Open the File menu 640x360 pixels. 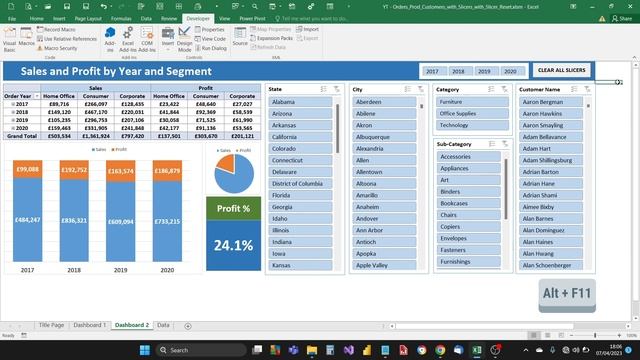pyautogui.click(x=12, y=19)
